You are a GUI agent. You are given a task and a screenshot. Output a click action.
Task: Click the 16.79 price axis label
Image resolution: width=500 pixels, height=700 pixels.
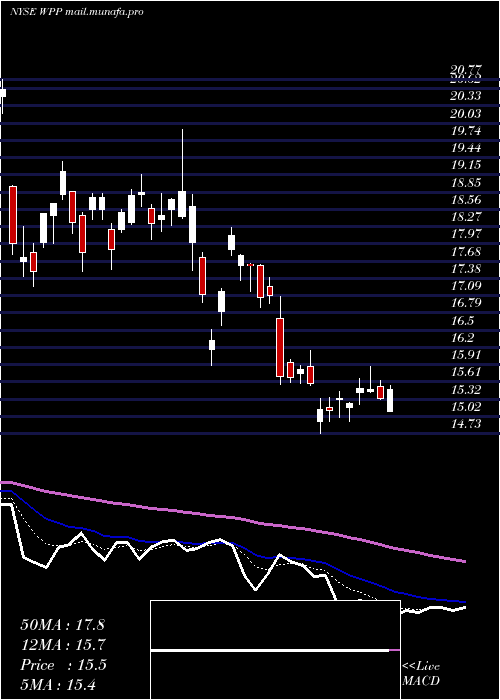[x=466, y=303]
